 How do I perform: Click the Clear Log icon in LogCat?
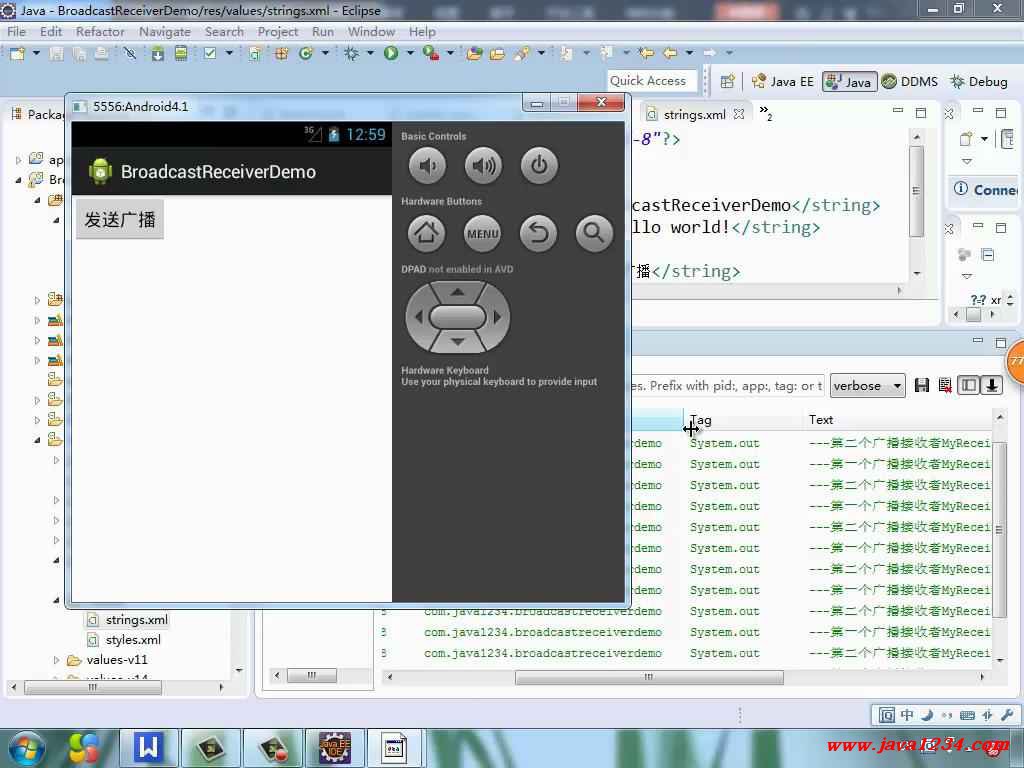[x=944, y=385]
